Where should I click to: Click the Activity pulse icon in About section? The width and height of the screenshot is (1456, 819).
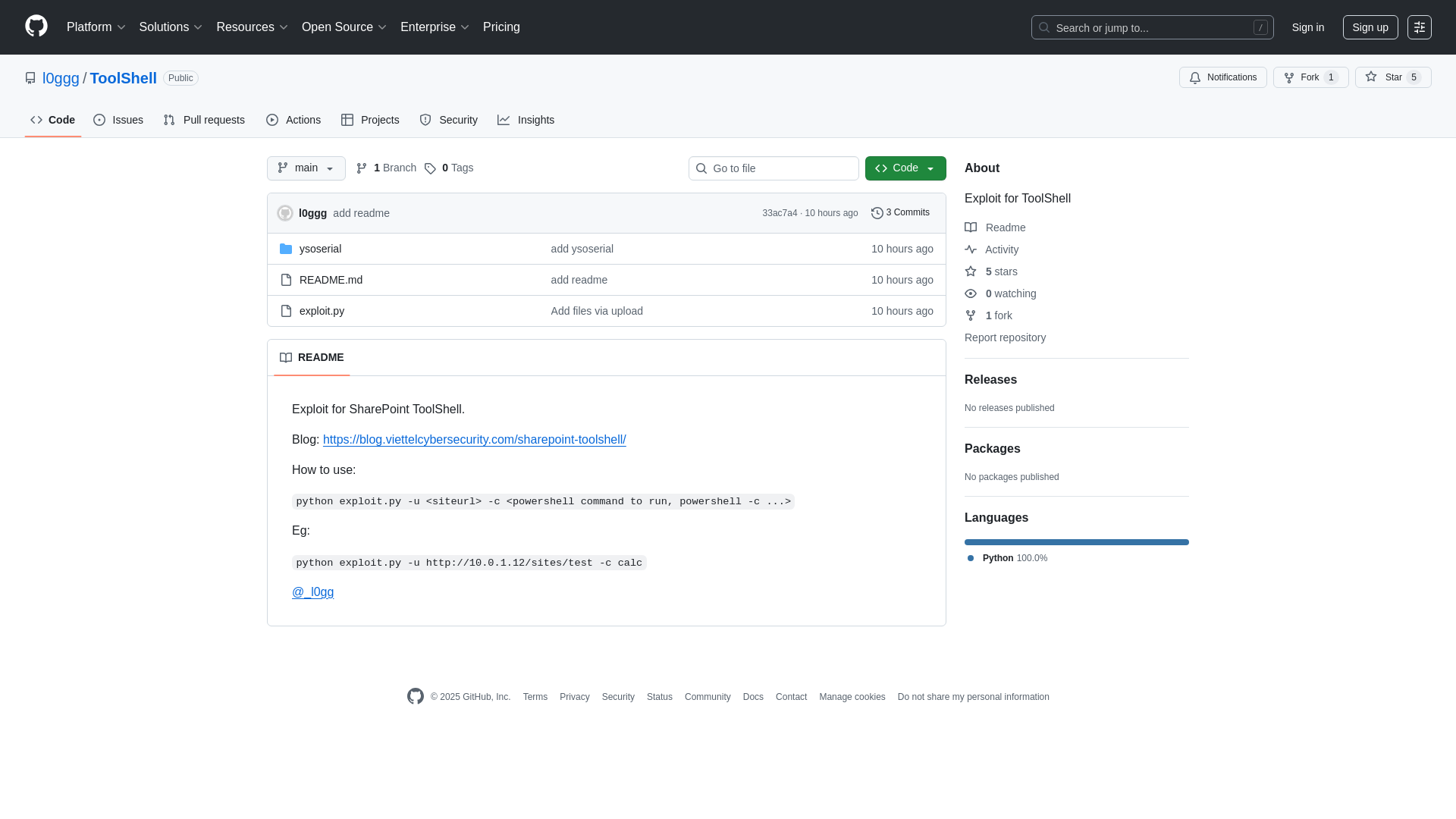pyautogui.click(x=971, y=249)
